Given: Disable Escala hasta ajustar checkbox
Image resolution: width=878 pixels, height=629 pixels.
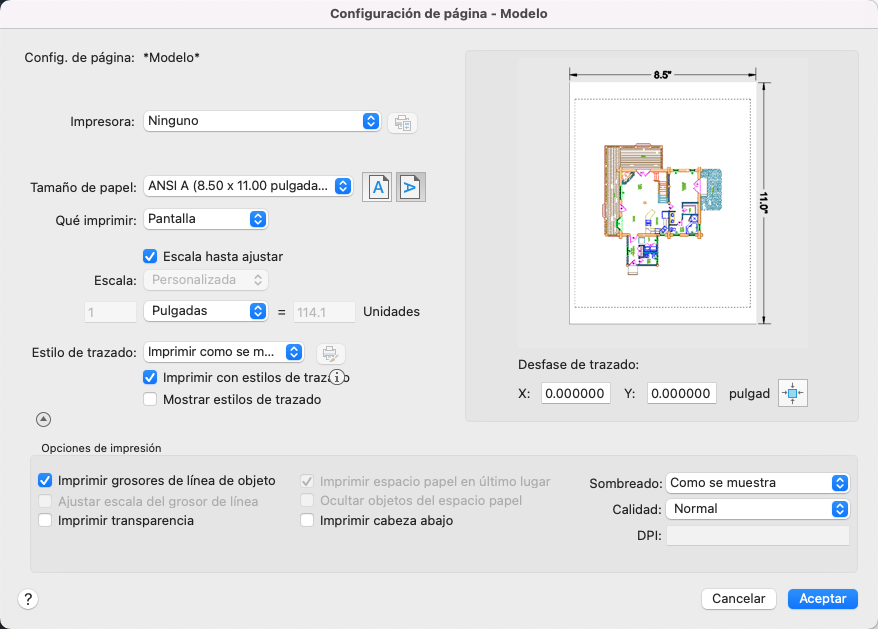Looking at the screenshot, I should [150, 256].
